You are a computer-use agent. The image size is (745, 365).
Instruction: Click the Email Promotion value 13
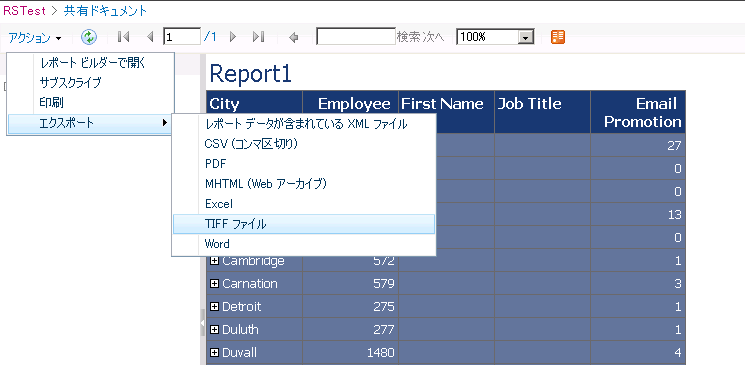point(674,214)
